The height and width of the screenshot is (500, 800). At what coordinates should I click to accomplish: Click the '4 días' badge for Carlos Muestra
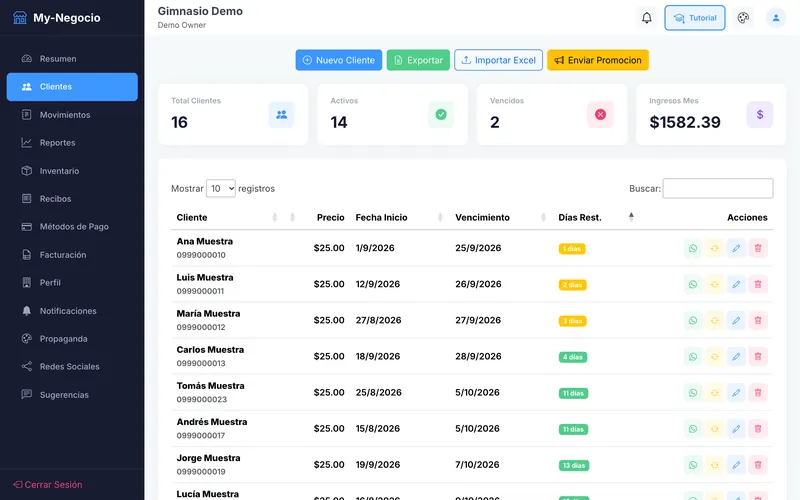tap(573, 357)
